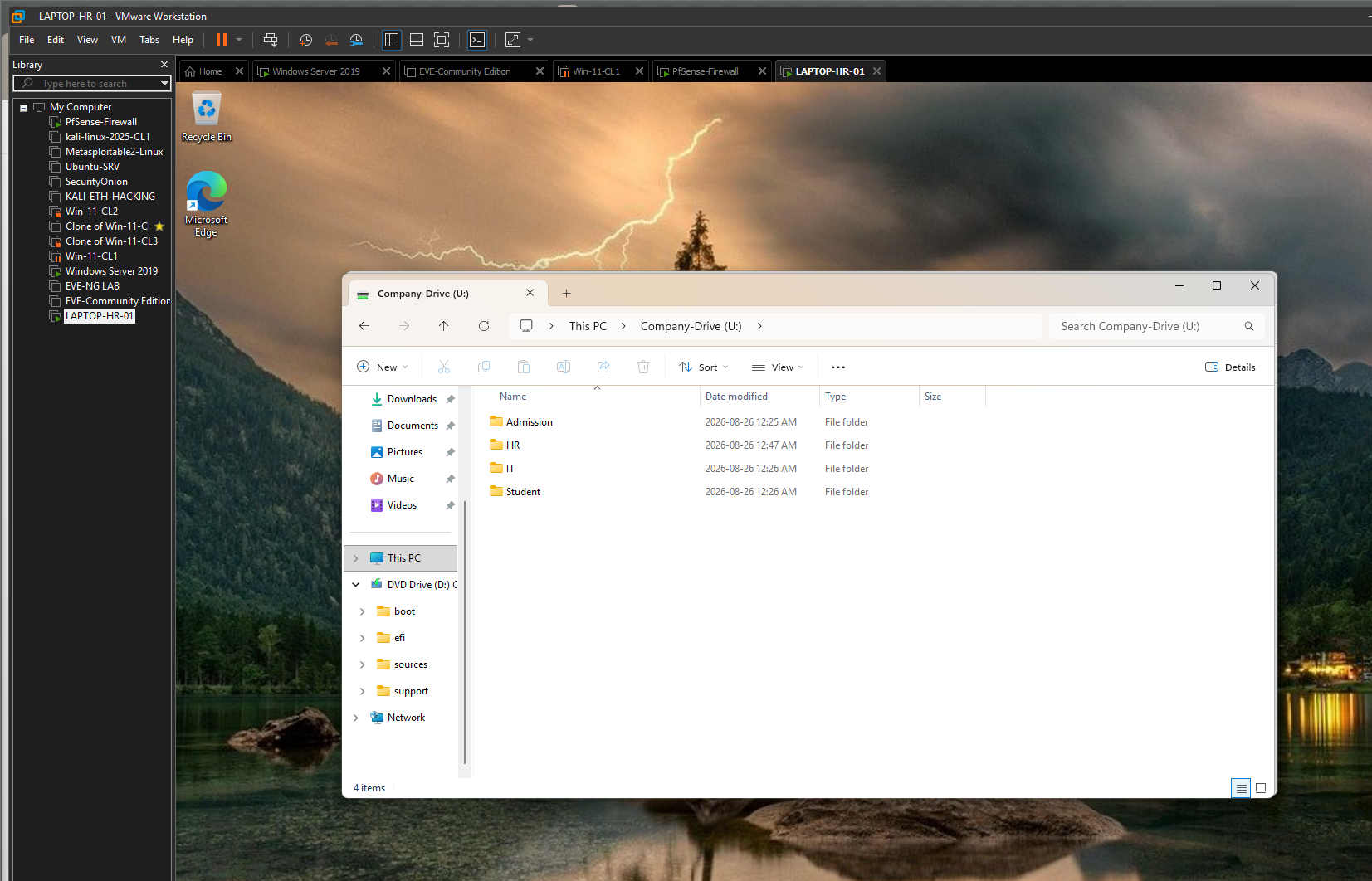Open the VM menu
Viewport: 1372px width, 881px height.
pos(119,40)
